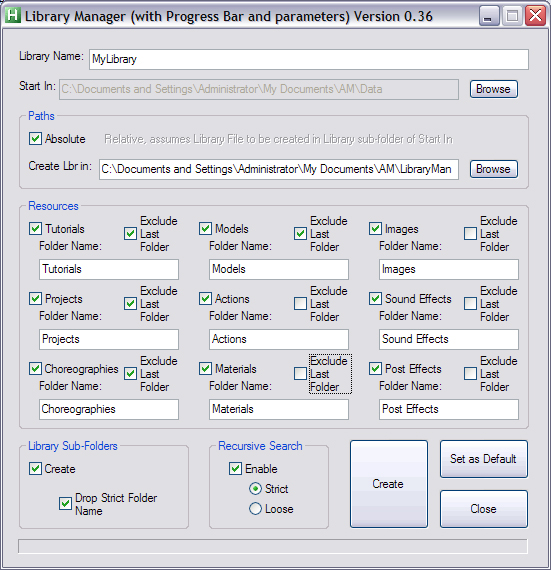Enable Exclude Last Folder for Images
The height and width of the screenshot is (570, 551).
470,234
